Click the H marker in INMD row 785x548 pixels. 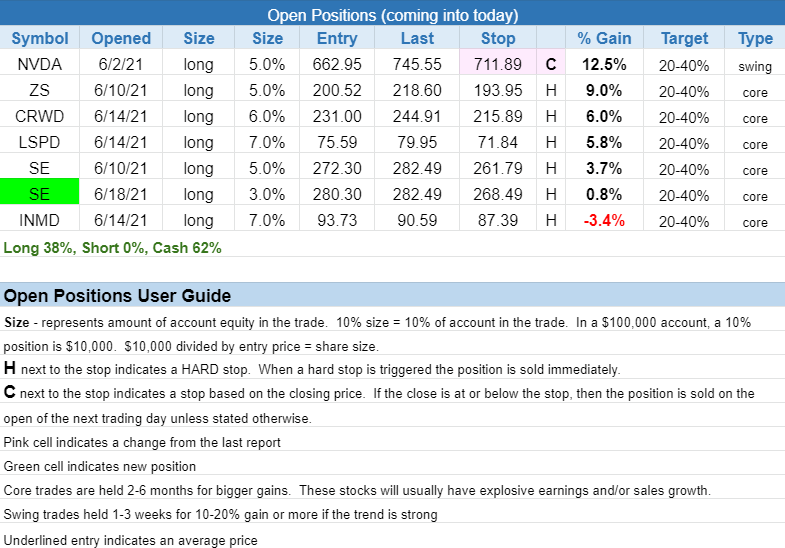click(551, 220)
